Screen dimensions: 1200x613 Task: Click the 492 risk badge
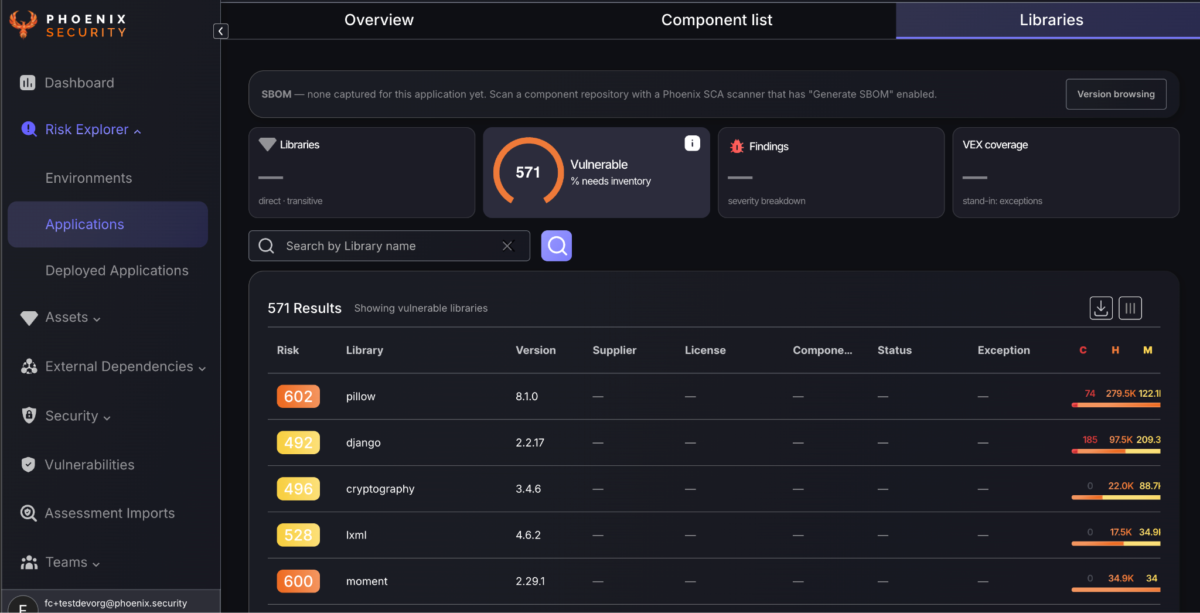pyautogui.click(x=298, y=443)
